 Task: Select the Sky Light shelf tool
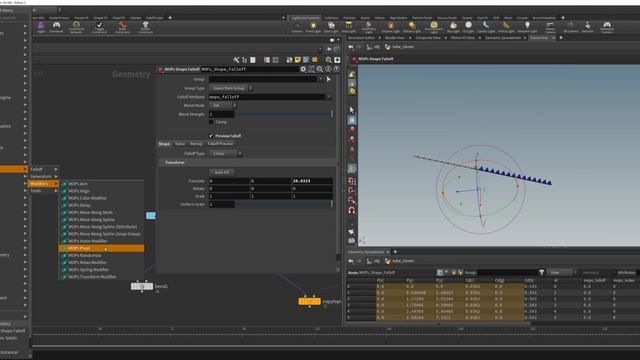pos(453,27)
